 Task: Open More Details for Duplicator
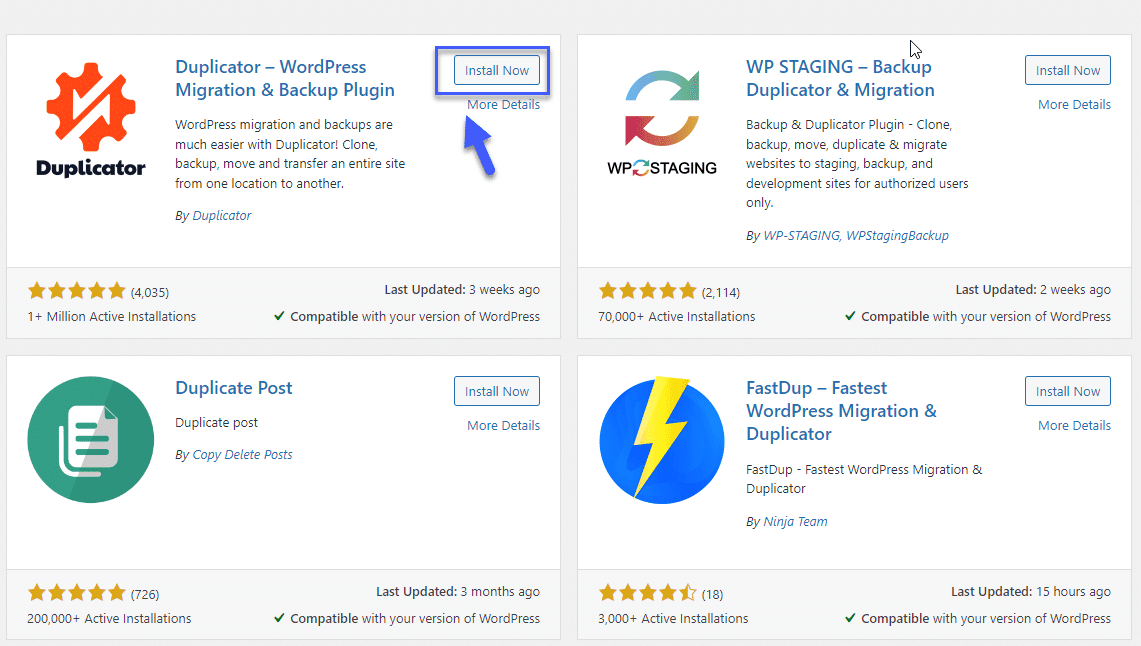504,104
